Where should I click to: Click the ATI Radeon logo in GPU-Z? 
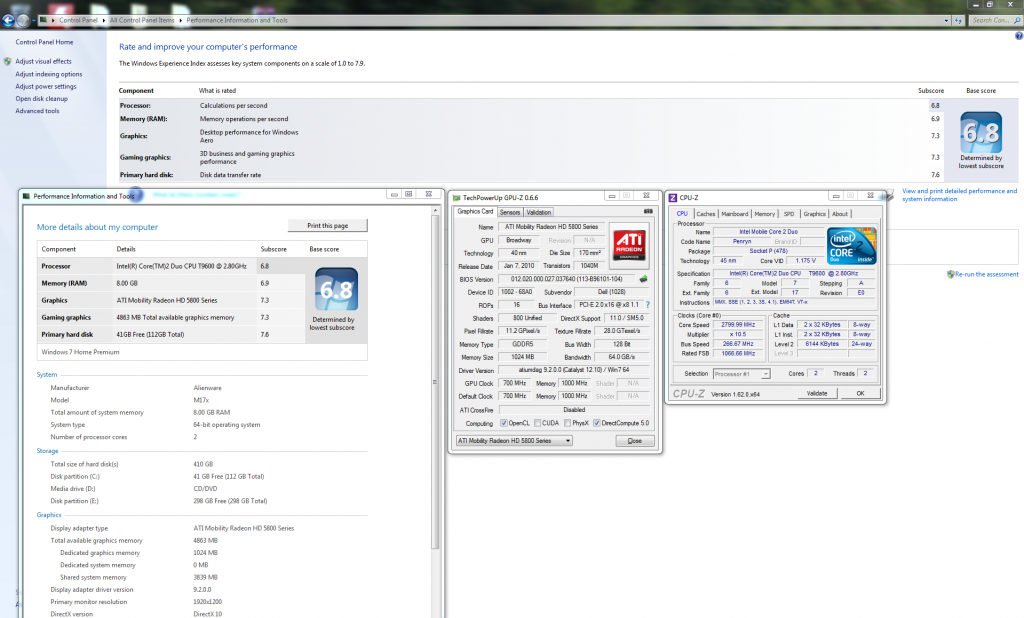point(629,244)
